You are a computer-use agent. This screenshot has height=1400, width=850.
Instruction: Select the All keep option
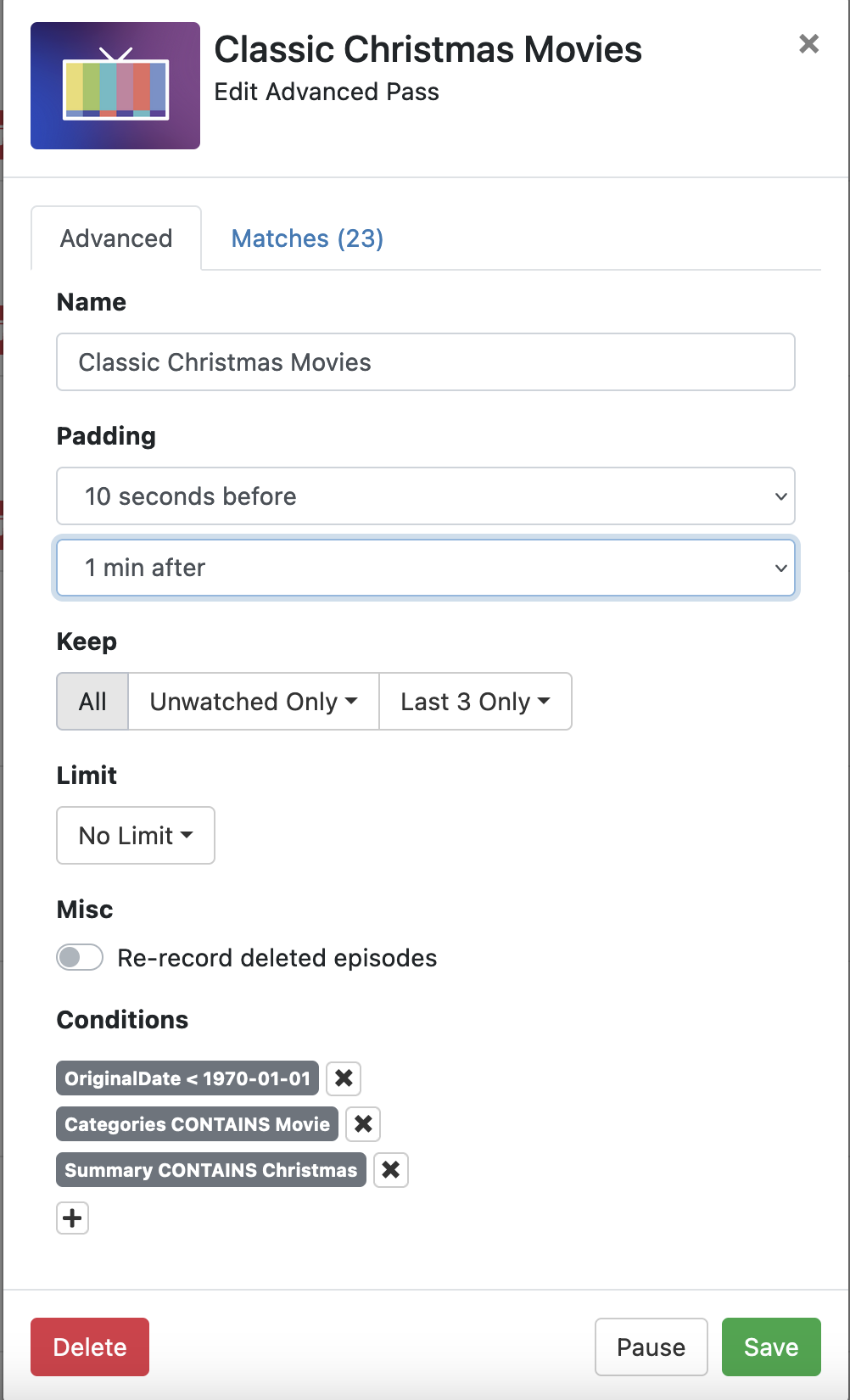(92, 702)
